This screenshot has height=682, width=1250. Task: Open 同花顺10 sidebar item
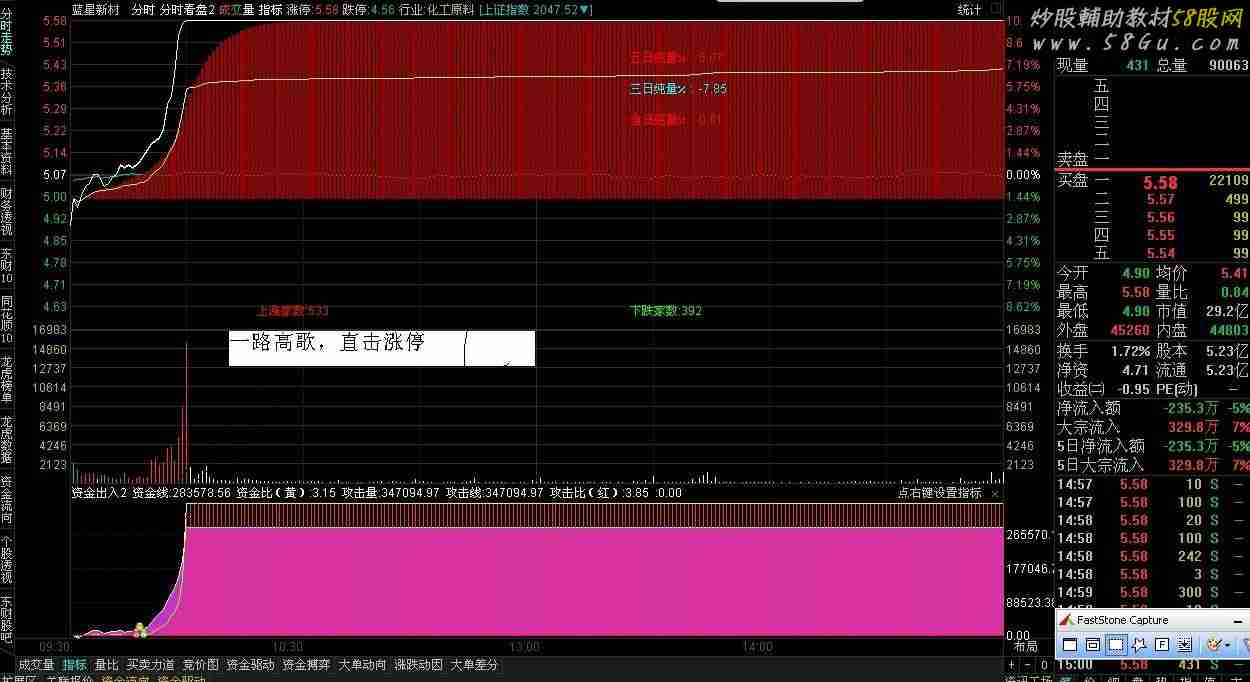coord(7,320)
